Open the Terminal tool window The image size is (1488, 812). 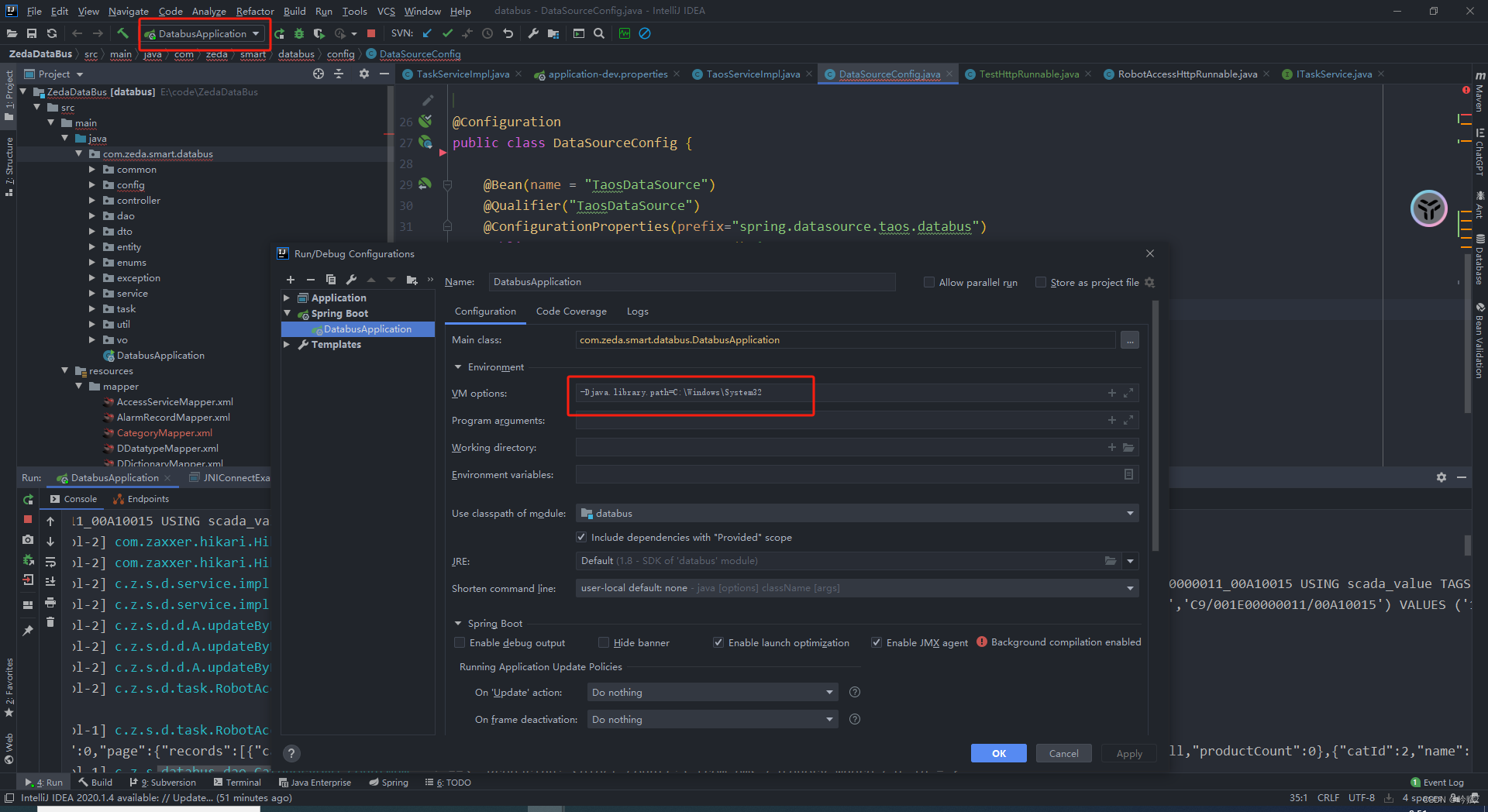coord(237,782)
